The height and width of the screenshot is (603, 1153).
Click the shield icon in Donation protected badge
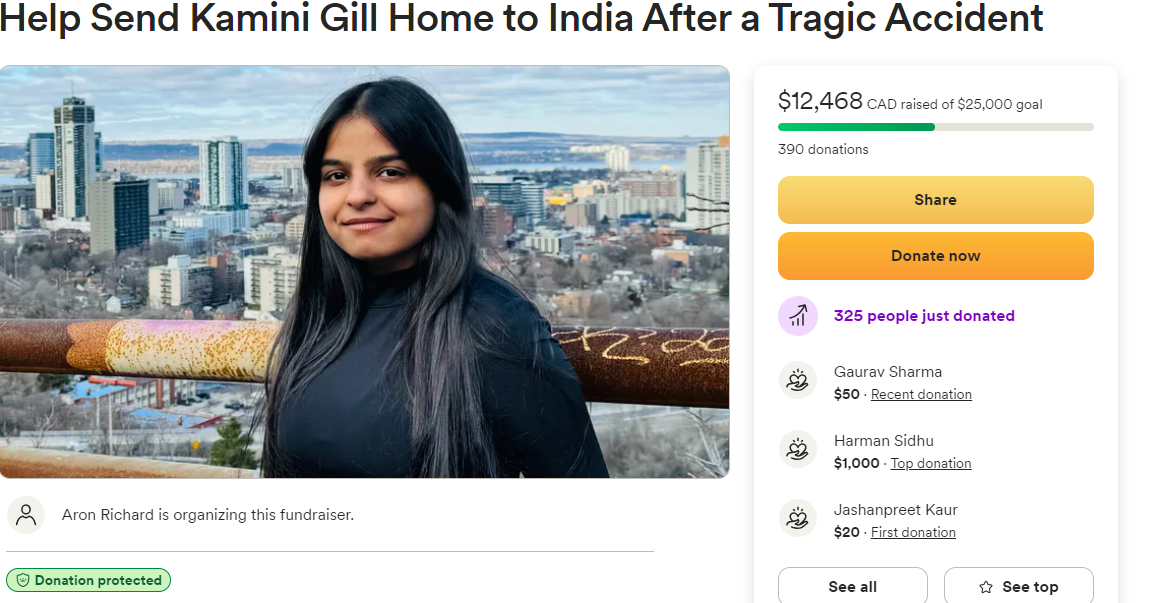point(23,580)
